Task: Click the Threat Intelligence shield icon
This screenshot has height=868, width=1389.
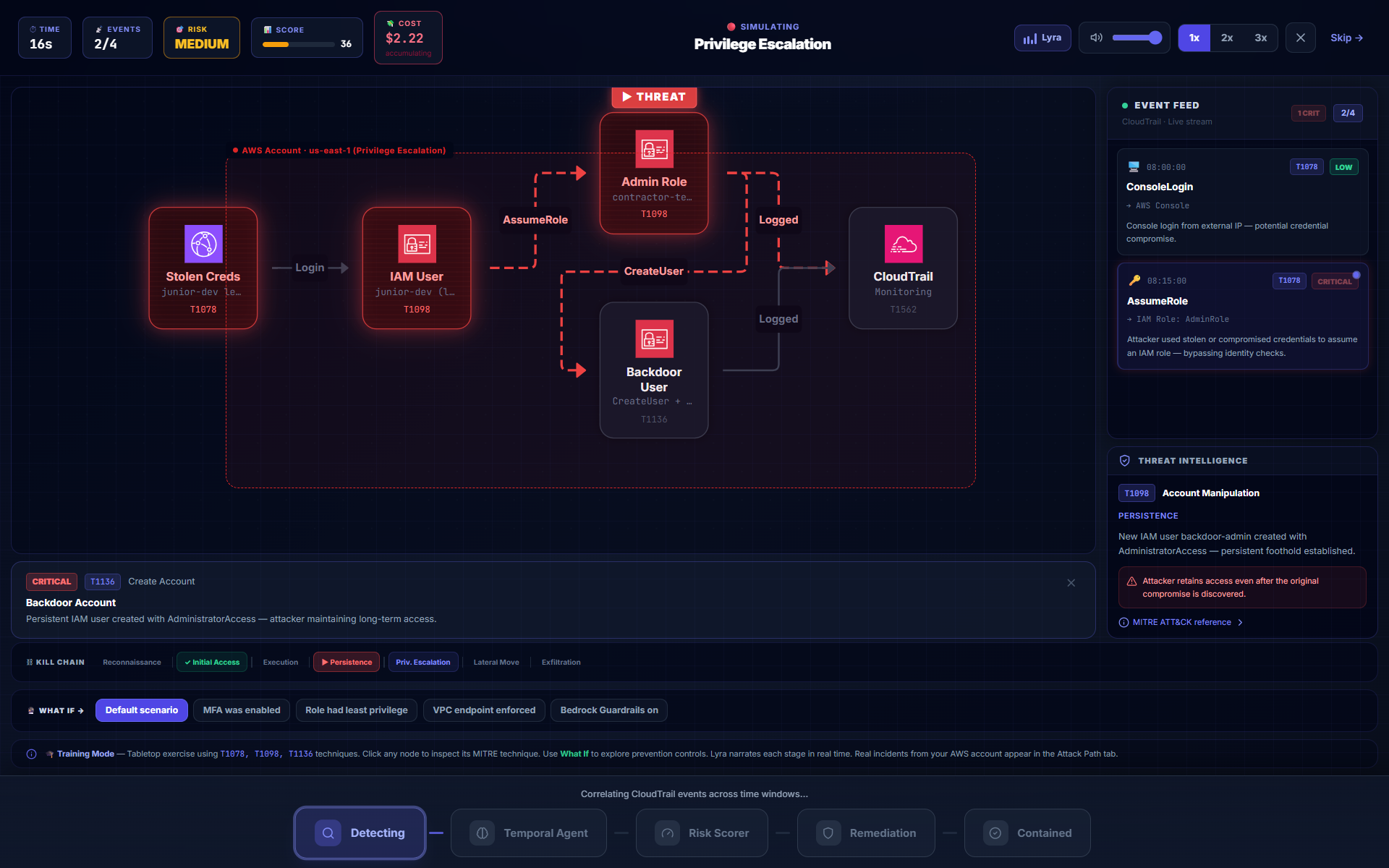Action: [x=1125, y=461]
